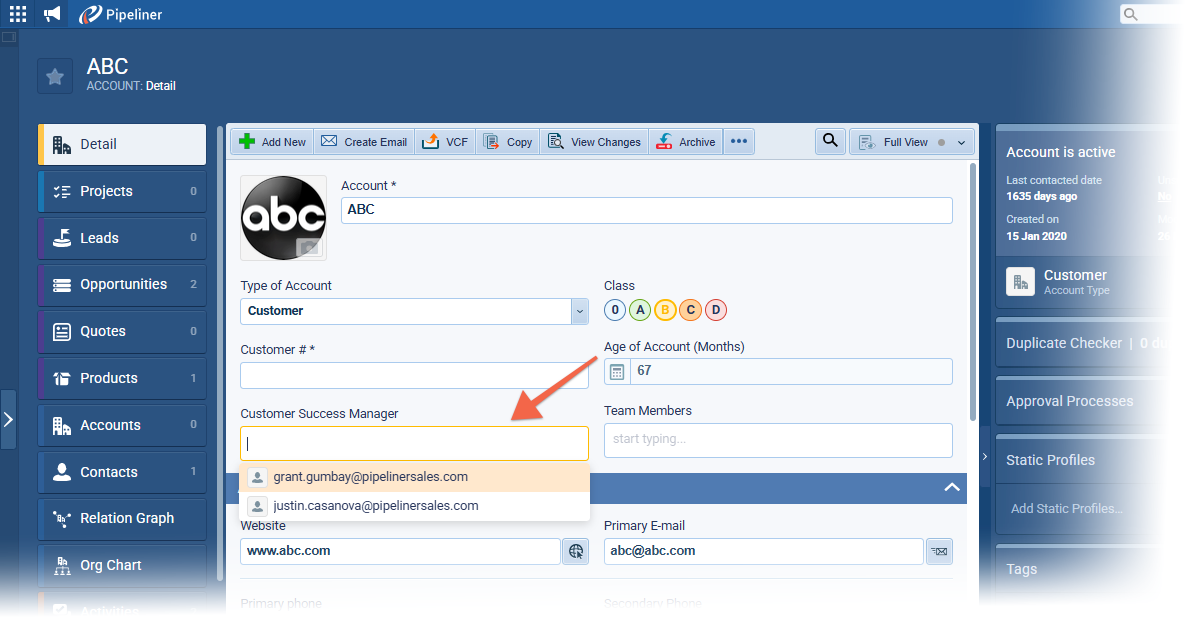The image size is (1185, 617).
Task: Star the ABC account as favorite
Action: (x=55, y=77)
